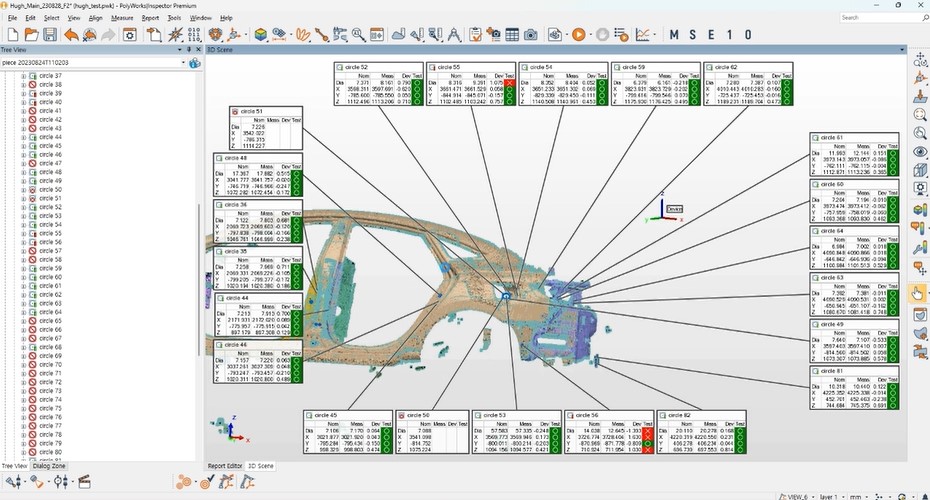Click the colored cube icon in the toolbar
The width and height of the screenshot is (930, 500).
[x=260, y=35]
